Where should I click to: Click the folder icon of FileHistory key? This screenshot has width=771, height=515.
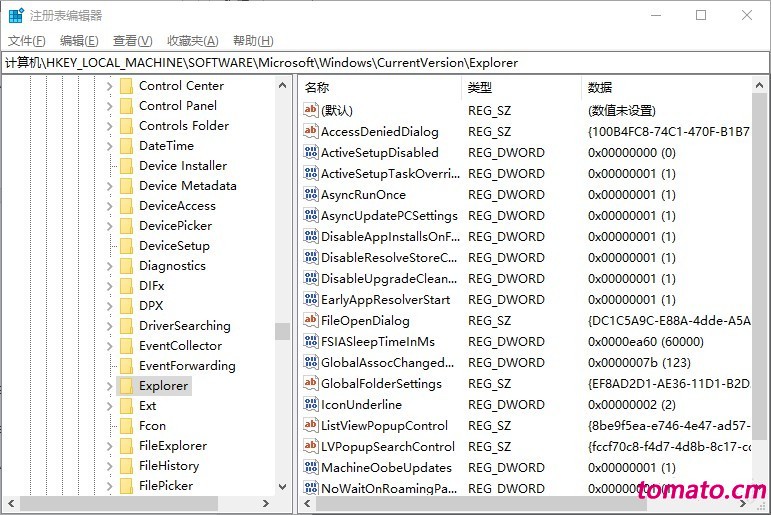(x=126, y=465)
